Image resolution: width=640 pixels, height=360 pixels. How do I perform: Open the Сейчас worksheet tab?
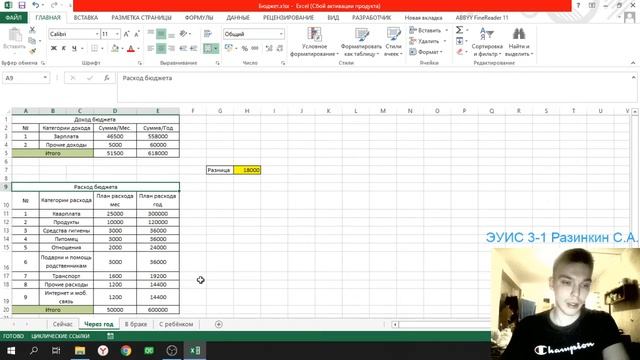pyautogui.click(x=62, y=324)
